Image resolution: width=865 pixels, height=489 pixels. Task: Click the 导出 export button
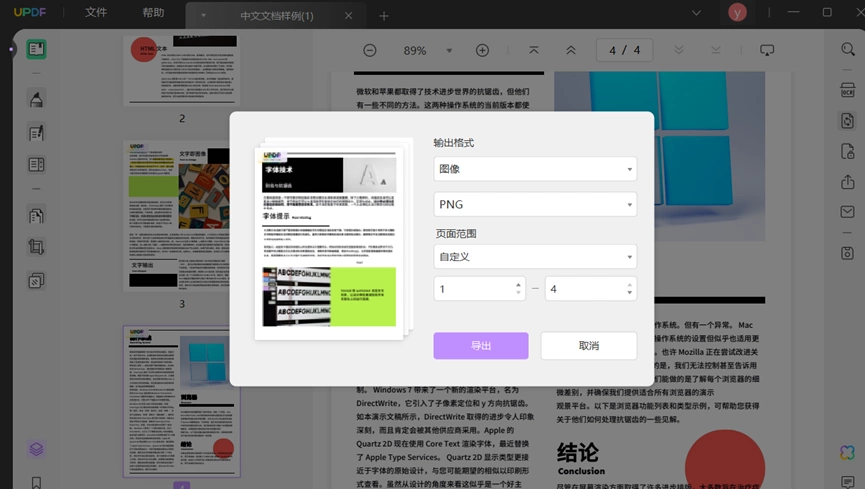481,346
